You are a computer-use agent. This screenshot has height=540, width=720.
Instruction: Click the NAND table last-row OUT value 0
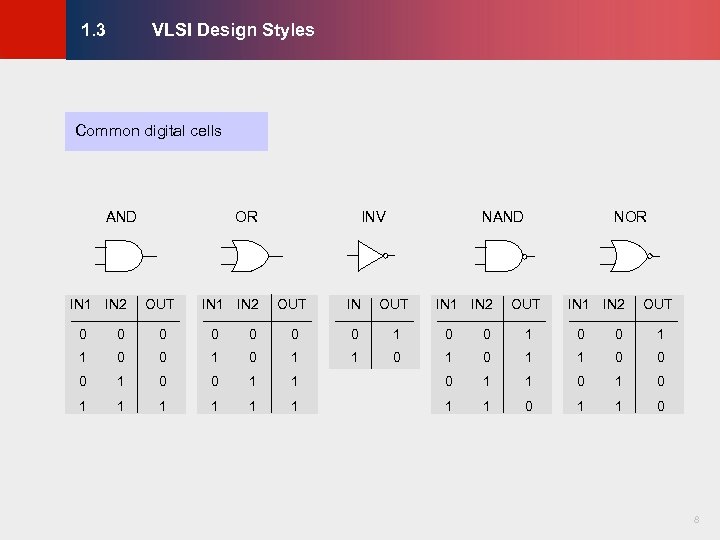(529, 406)
